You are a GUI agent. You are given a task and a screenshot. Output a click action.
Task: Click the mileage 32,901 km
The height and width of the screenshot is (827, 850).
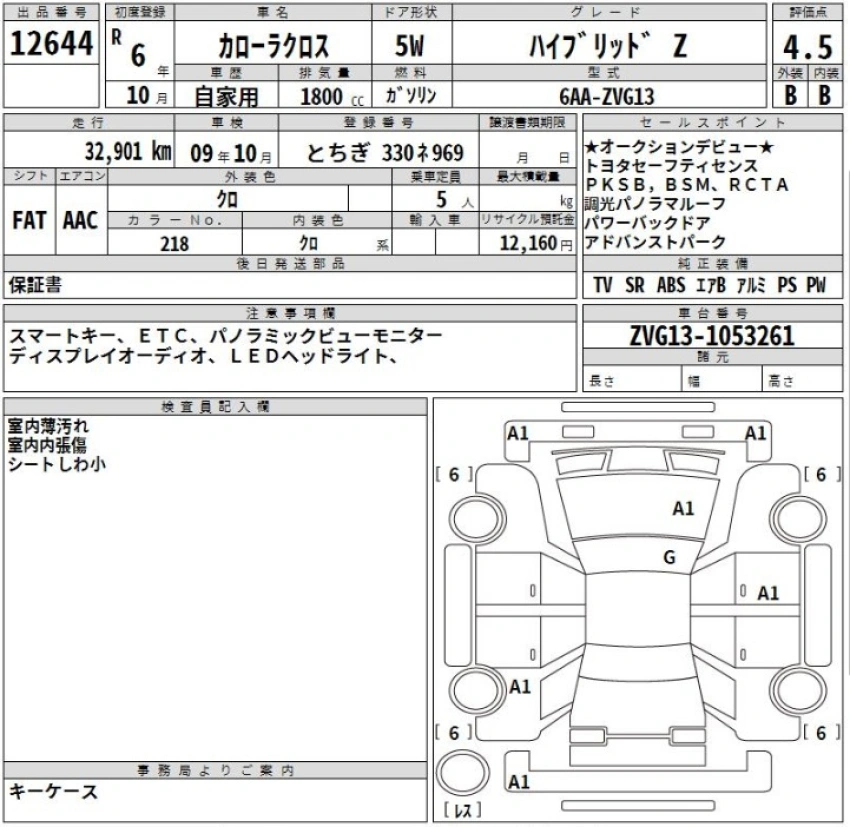tap(128, 151)
